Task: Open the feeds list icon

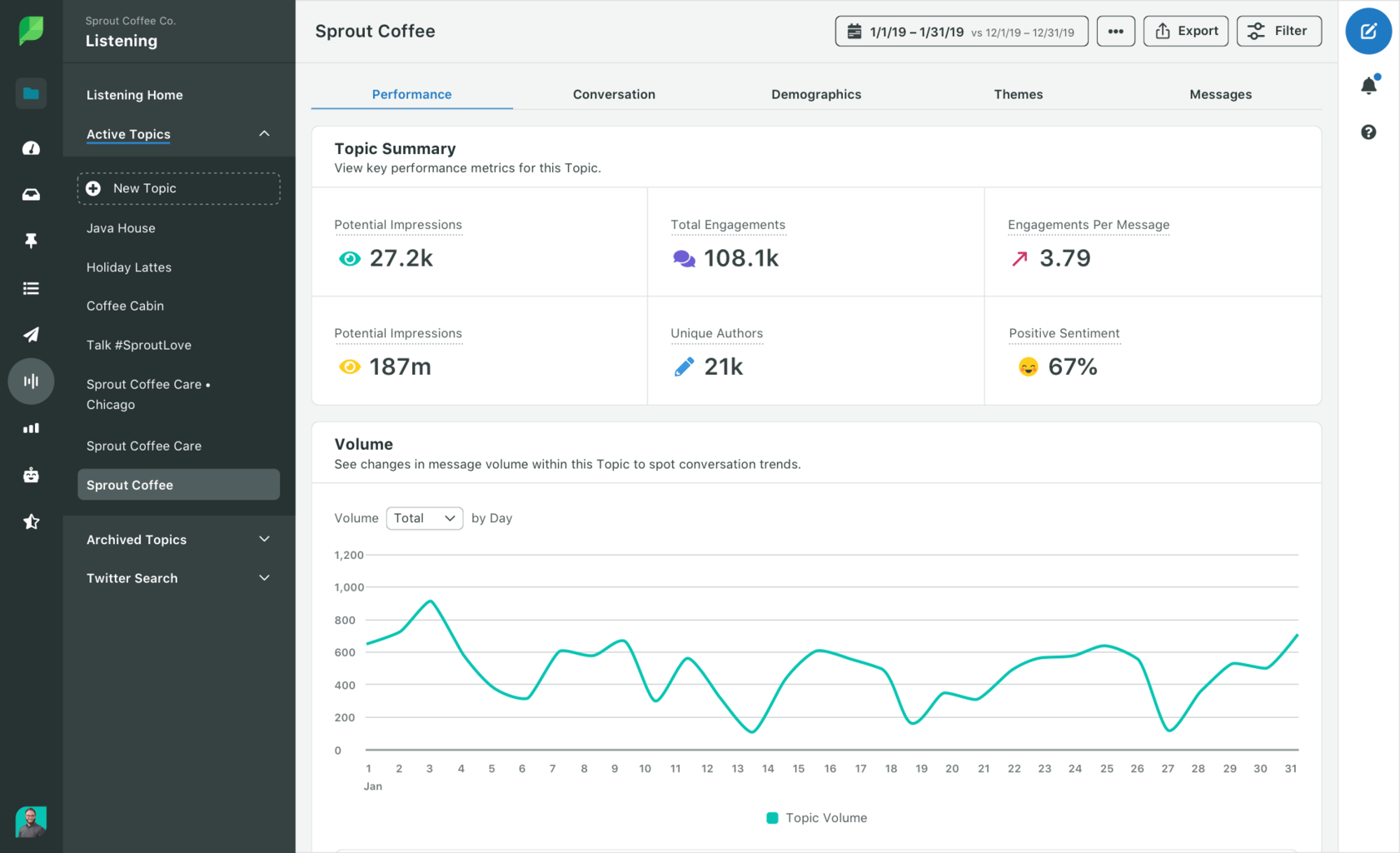Action: coord(31,287)
